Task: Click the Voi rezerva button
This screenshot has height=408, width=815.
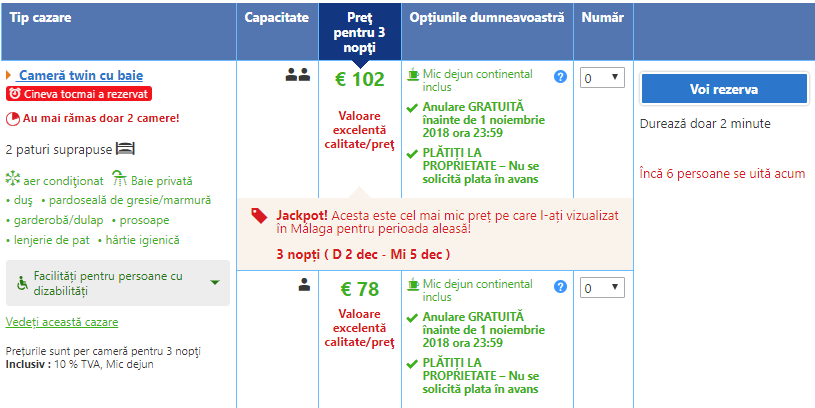Action: tap(724, 89)
